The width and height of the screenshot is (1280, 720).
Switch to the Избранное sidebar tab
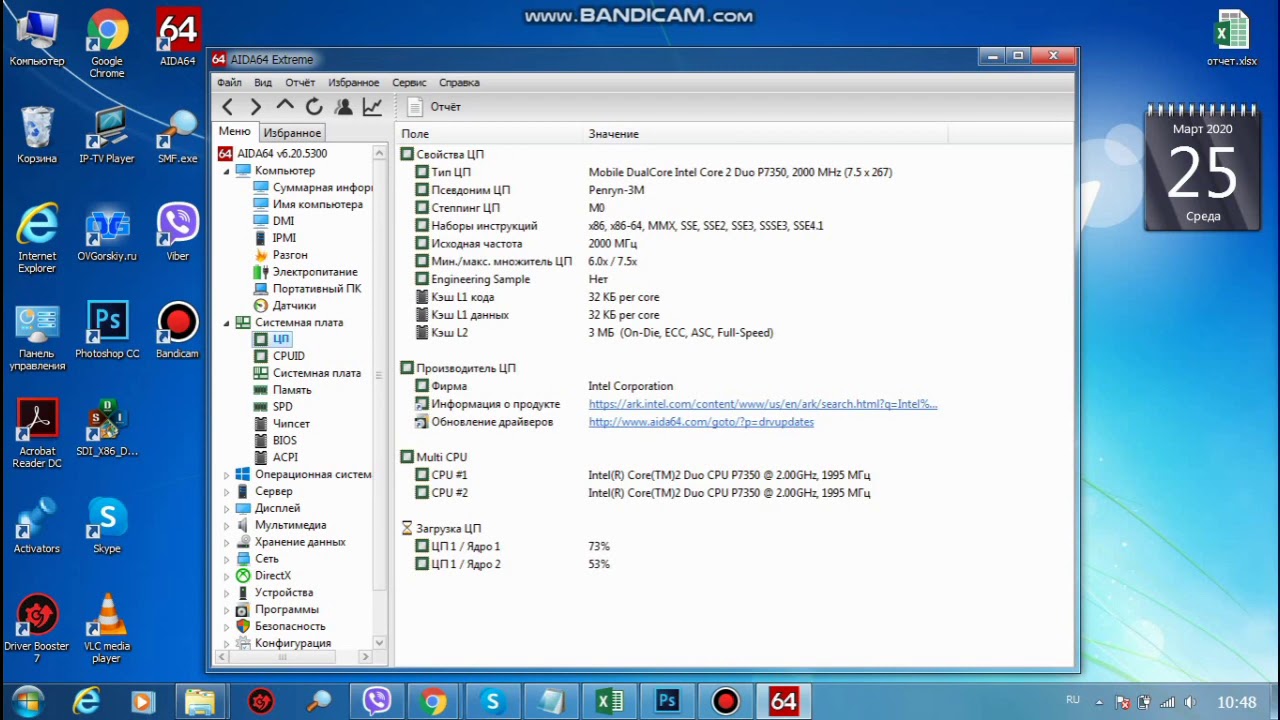[292, 133]
